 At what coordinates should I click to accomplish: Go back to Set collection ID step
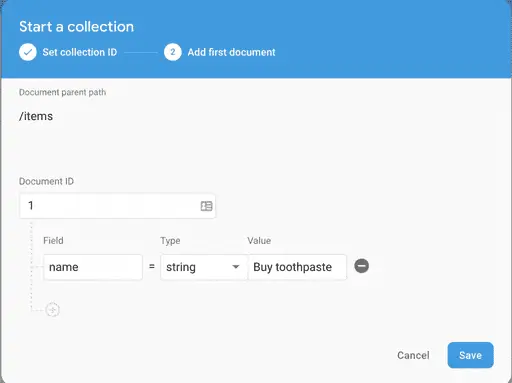click(x=79, y=52)
